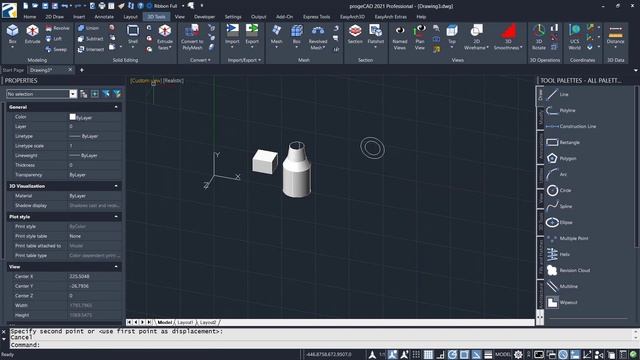This screenshot has width=640, height=360.
Task: Open the Ribbon Full workspace dropdown
Action: point(183,6)
